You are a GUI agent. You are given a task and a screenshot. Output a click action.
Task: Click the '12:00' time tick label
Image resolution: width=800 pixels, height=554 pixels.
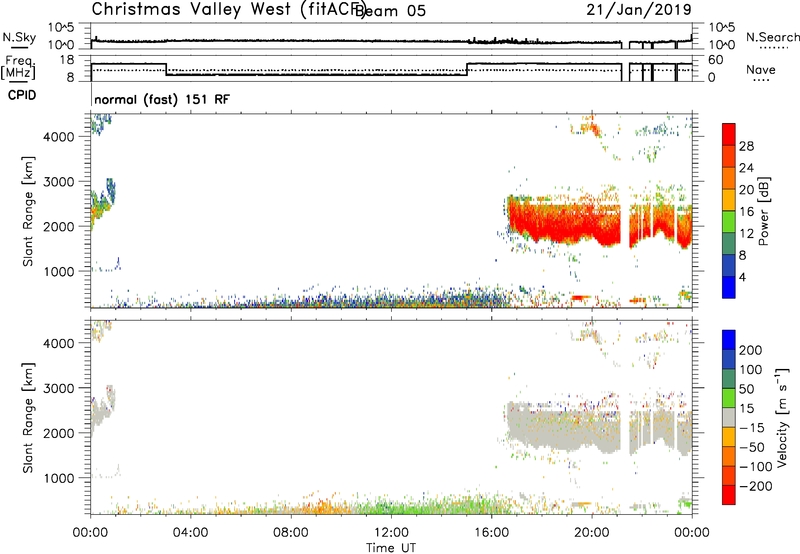click(x=391, y=533)
